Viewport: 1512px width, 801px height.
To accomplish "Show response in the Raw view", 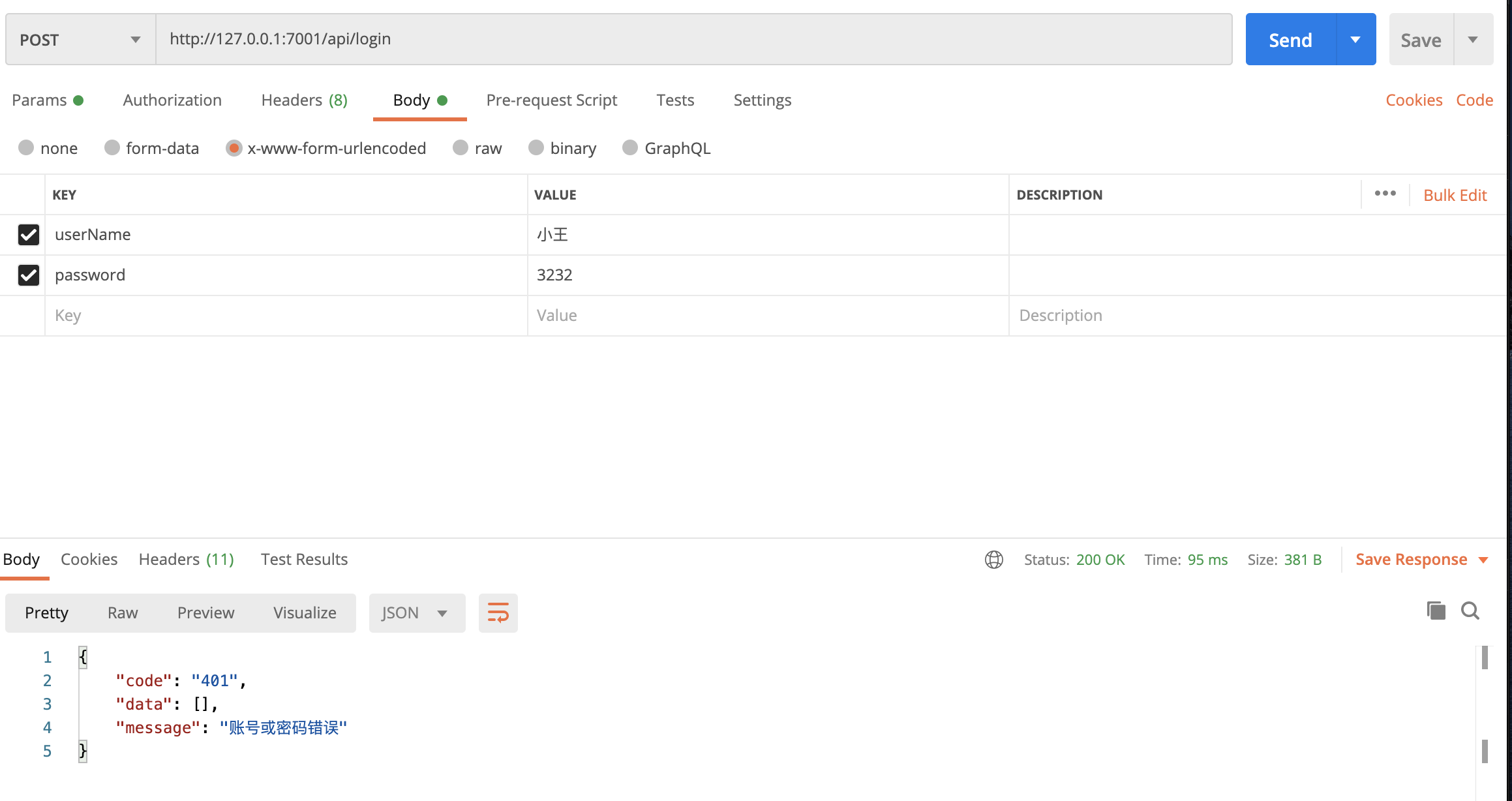I will pyautogui.click(x=123, y=613).
